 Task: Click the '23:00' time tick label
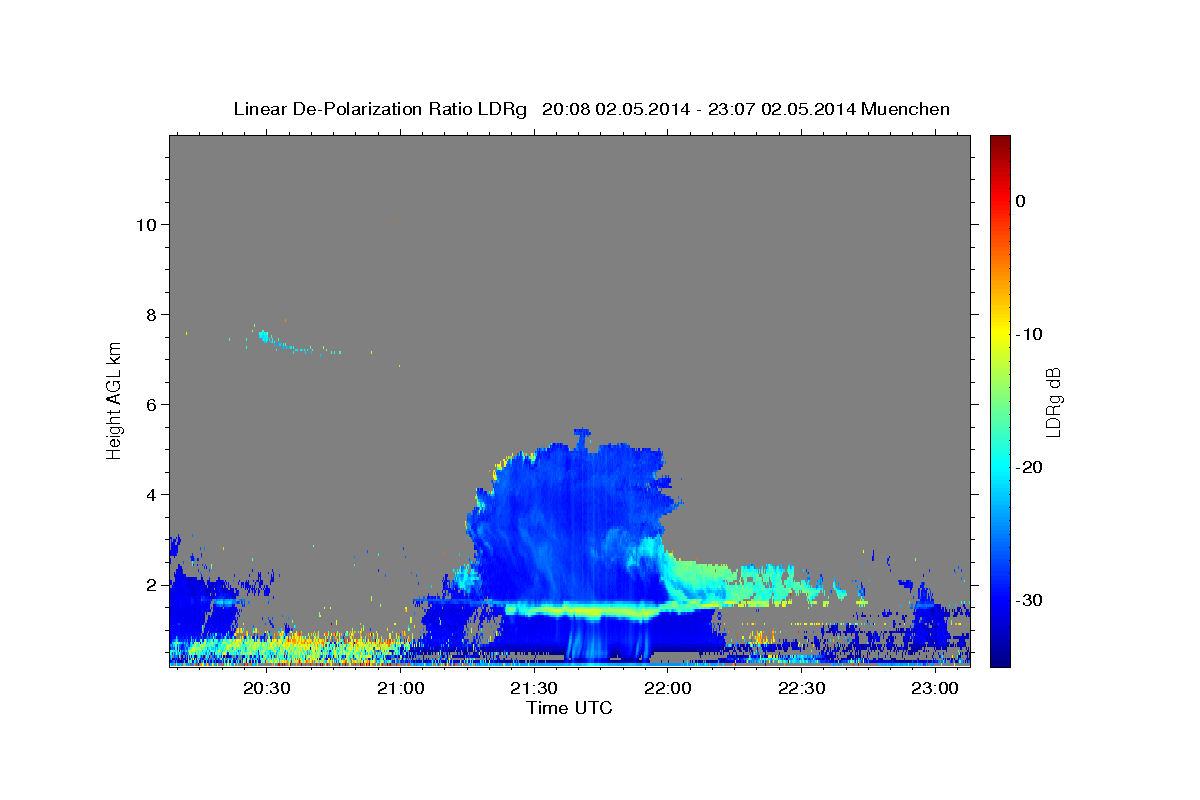tap(936, 689)
